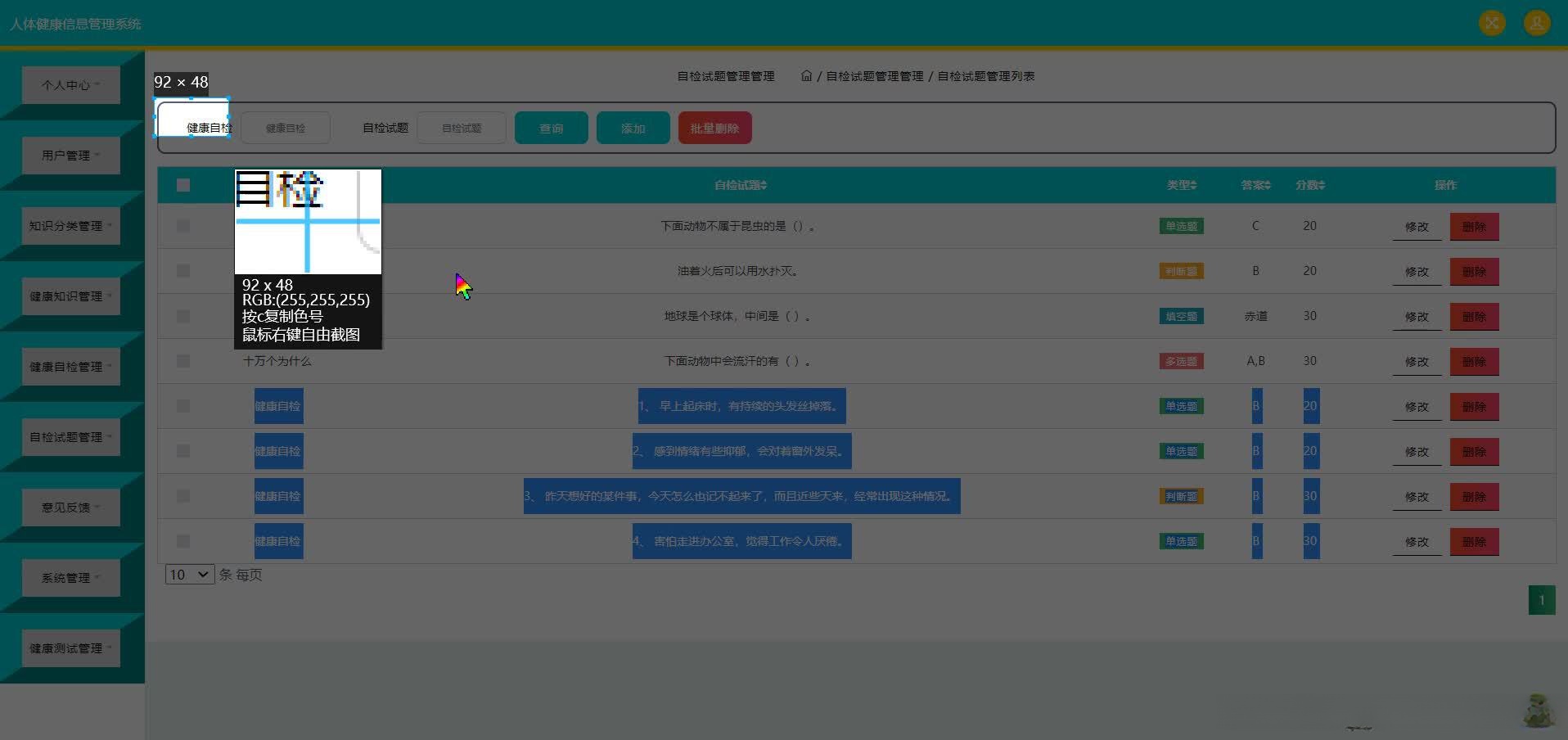Delete the 下面动物中会流汗的有 row

click(x=1475, y=362)
